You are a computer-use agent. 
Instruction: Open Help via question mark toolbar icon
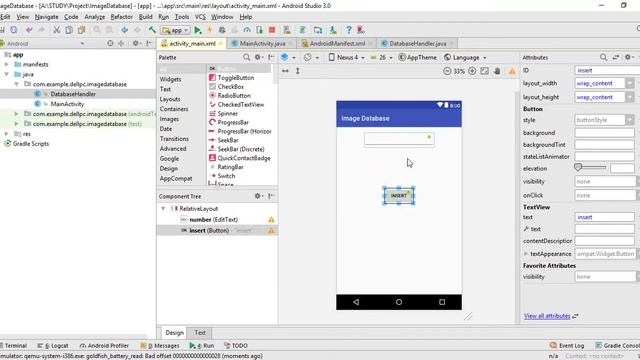348,30
